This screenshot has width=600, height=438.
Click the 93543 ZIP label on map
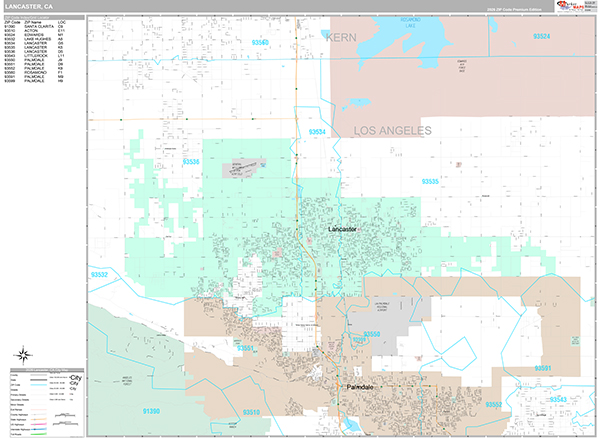pos(558,399)
